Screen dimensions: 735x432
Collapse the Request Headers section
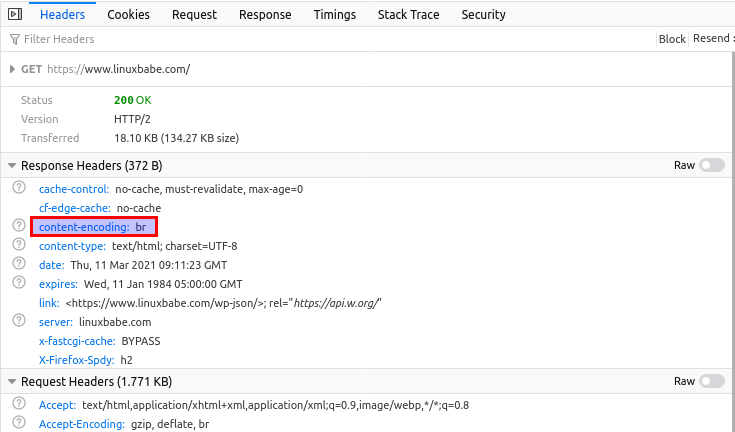click(x=12, y=381)
